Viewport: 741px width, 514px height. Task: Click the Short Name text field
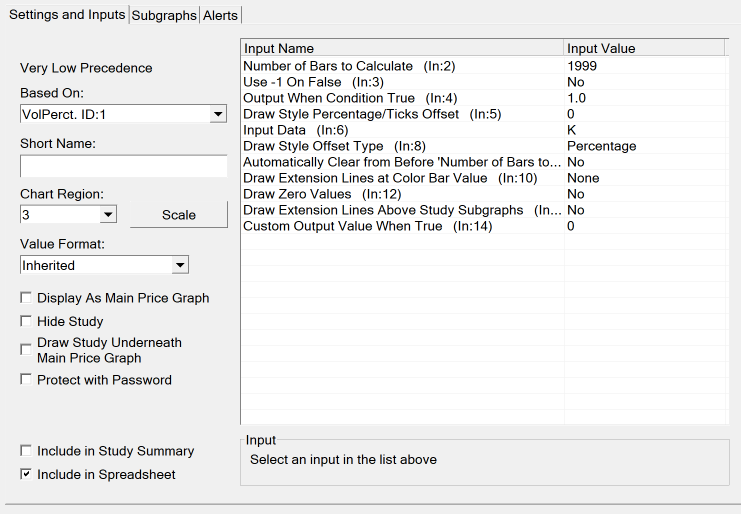pyautogui.click(x=123, y=166)
